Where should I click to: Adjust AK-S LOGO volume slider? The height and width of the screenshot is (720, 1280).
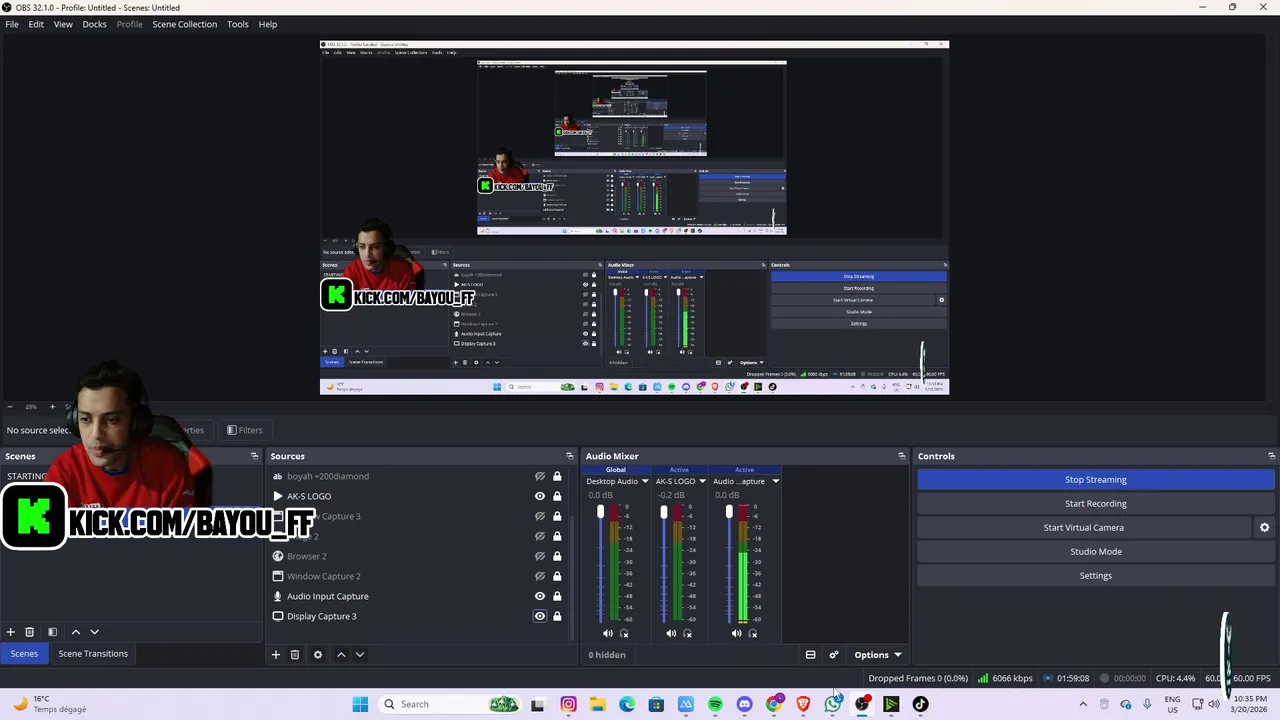coord(663,513)
